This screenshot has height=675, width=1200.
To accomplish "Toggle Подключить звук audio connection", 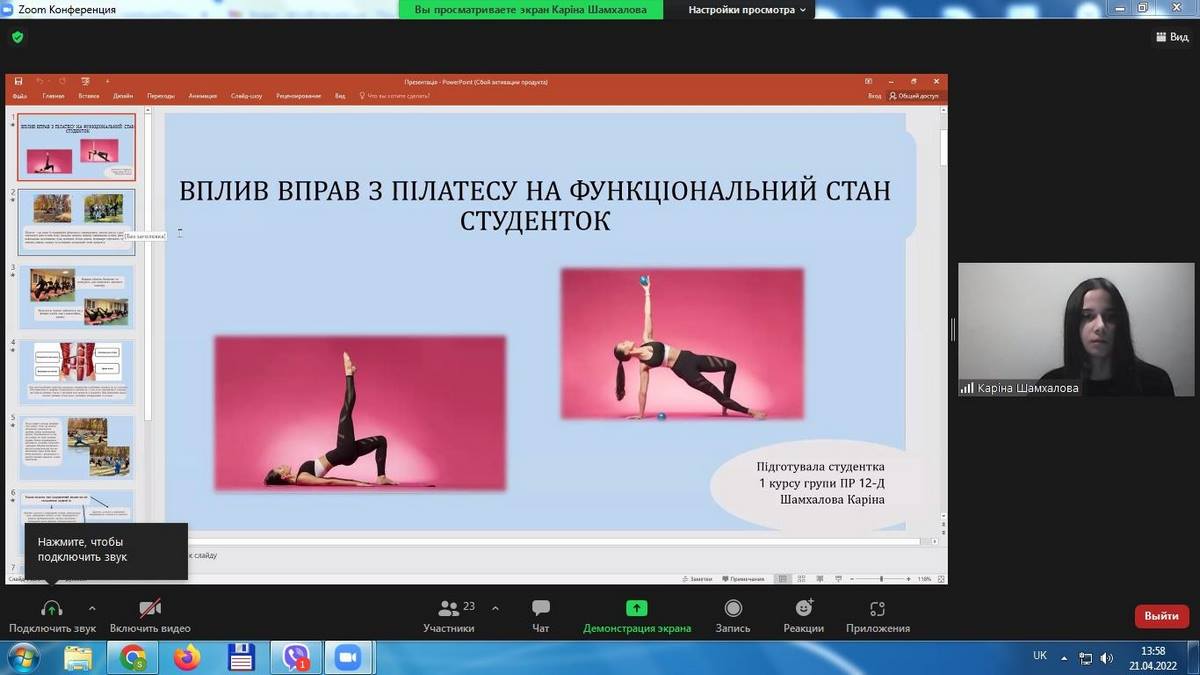I will (52, 608).
